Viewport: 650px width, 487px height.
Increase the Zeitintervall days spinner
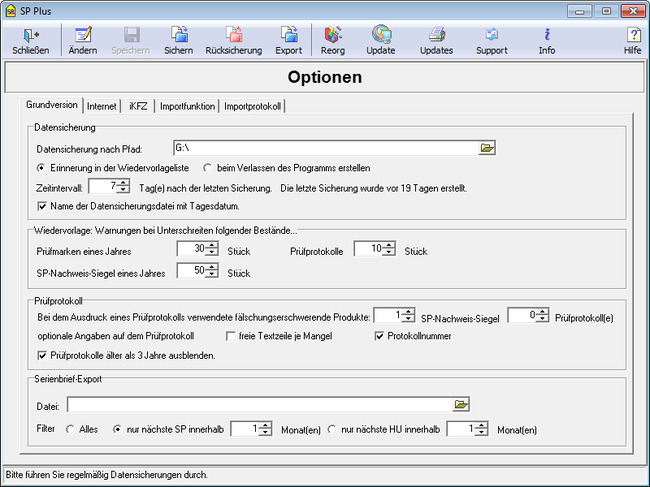[x=123, y=182]
